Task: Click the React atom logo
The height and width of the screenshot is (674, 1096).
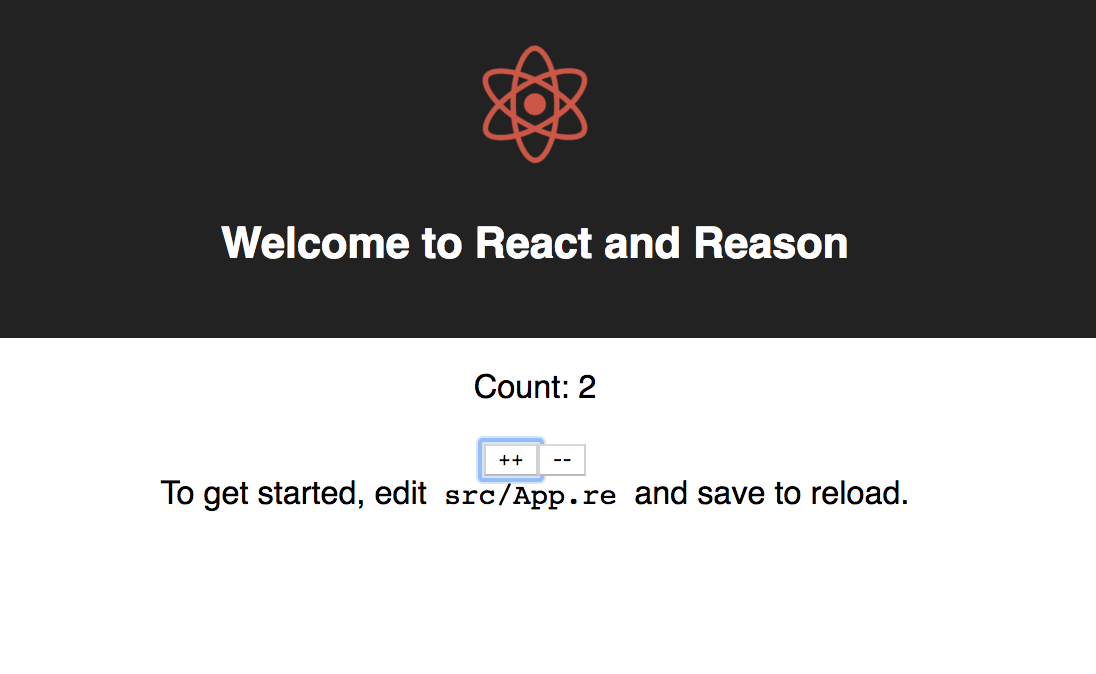Action: point(535,104)
